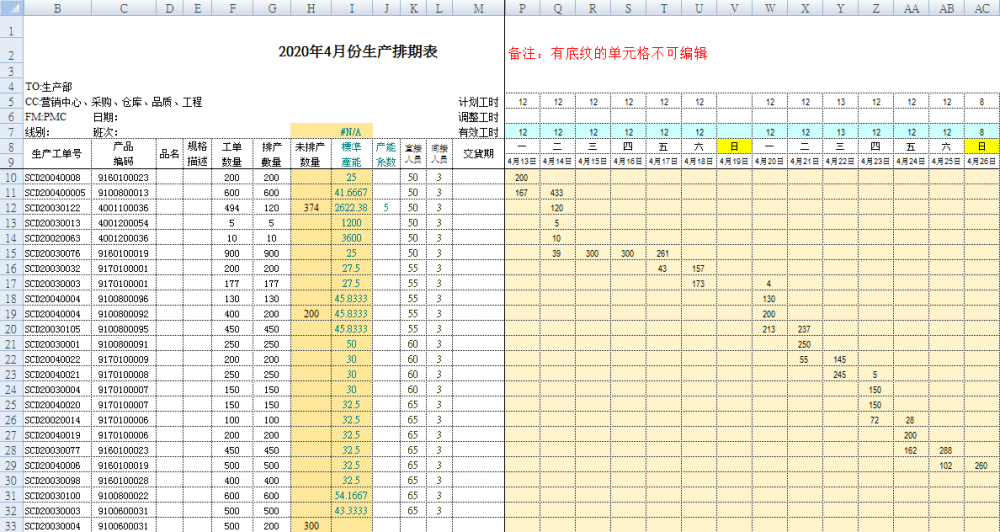Image resolution: width=1000 pixels, height=532 pixels.
Task: Click the 245 cell under 4月22日
Action: 841,374
